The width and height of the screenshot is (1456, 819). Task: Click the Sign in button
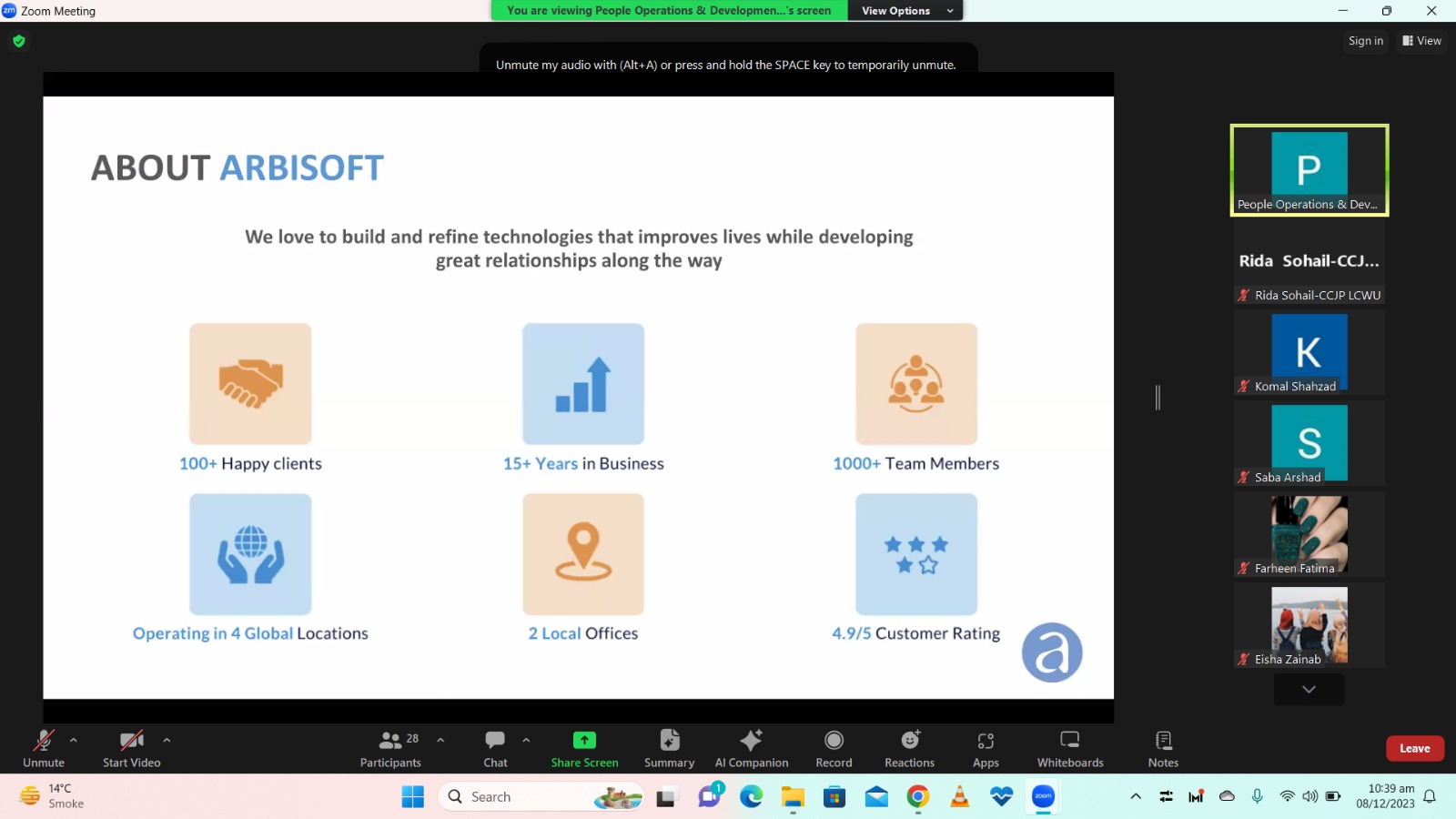[x=1366, y=41]
